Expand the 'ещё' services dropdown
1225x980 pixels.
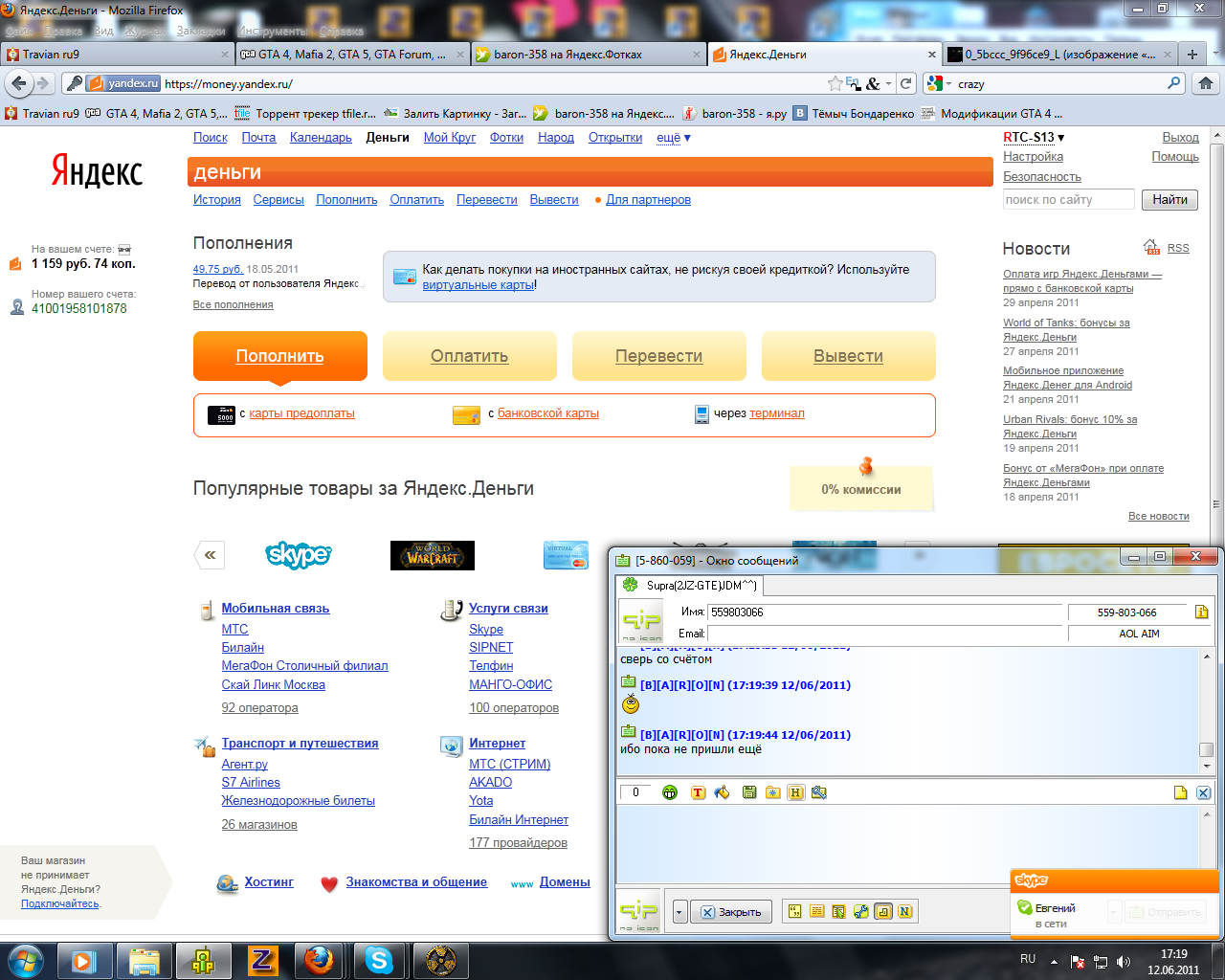coord(673,138)
